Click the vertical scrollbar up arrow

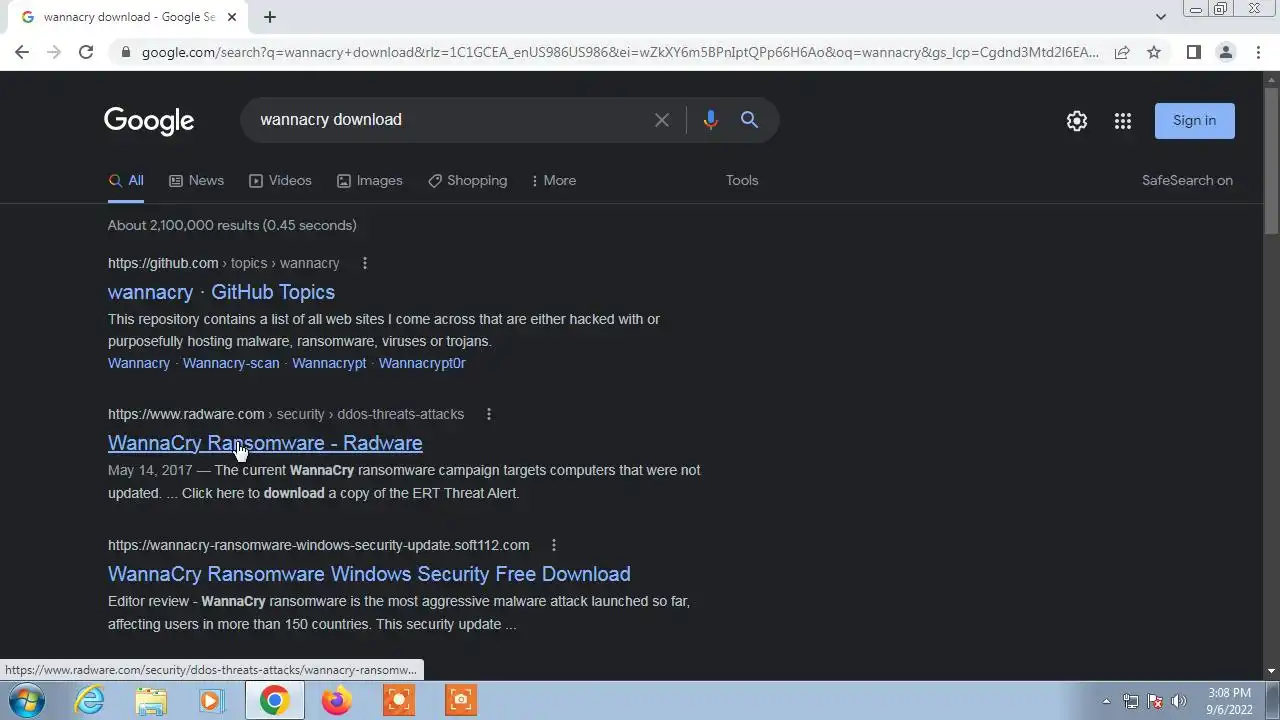(x=1272, y=80)
